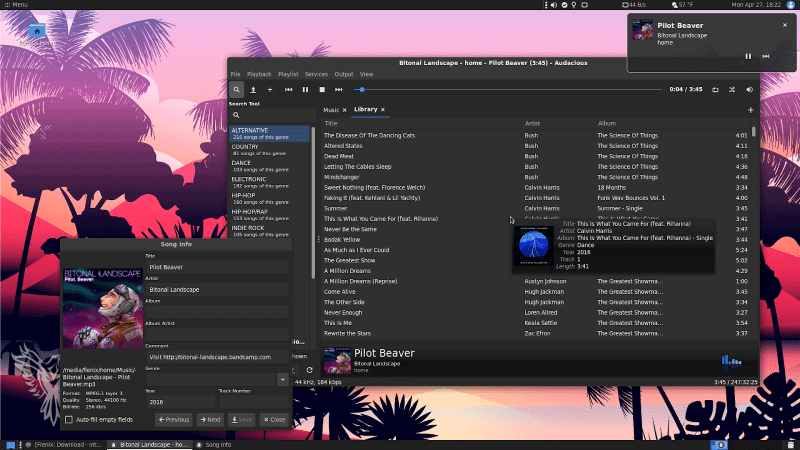The width and height of the screenshot is (800, 450).
Task: Open the View menu
Action: [x=366, y=74]
